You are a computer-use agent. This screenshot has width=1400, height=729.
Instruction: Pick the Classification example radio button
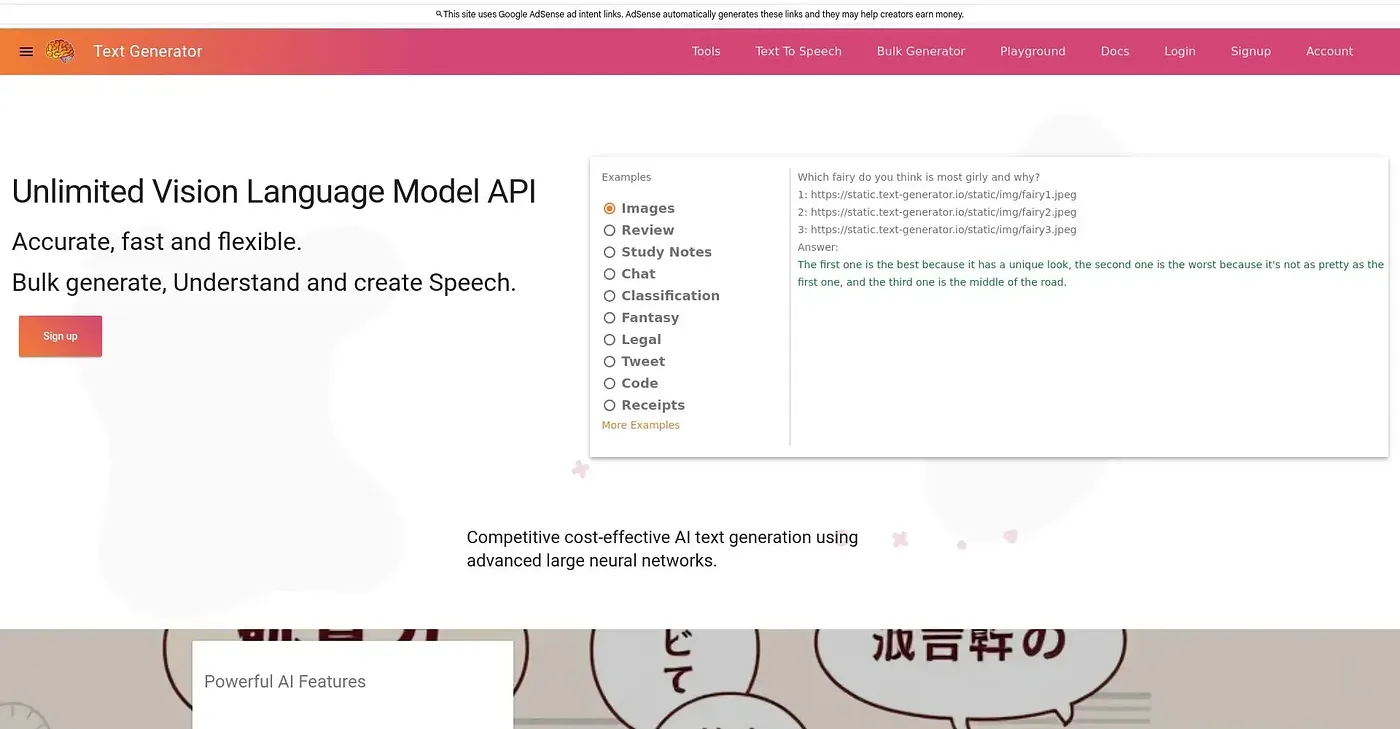coord(609,297)
